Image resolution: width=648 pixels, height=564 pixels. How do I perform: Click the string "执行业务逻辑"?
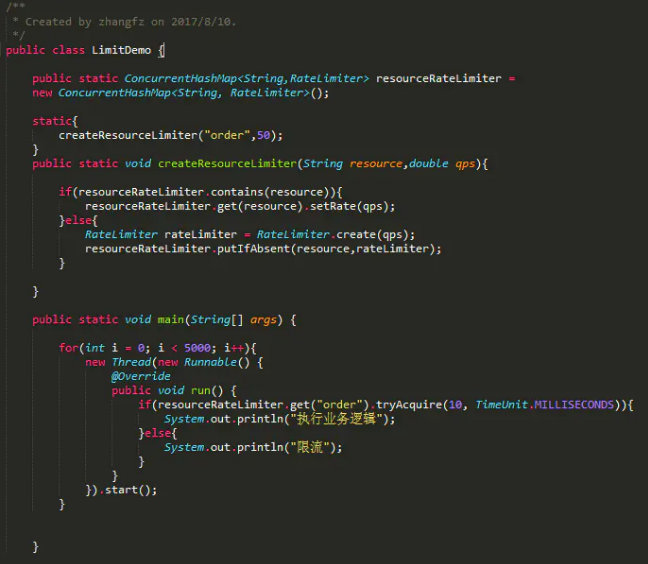336,419
